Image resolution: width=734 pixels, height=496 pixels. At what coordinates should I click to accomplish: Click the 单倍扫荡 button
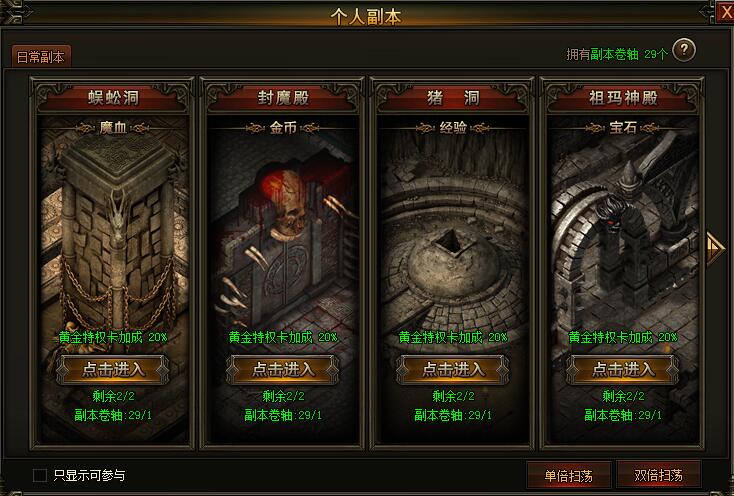click(568, 475)
